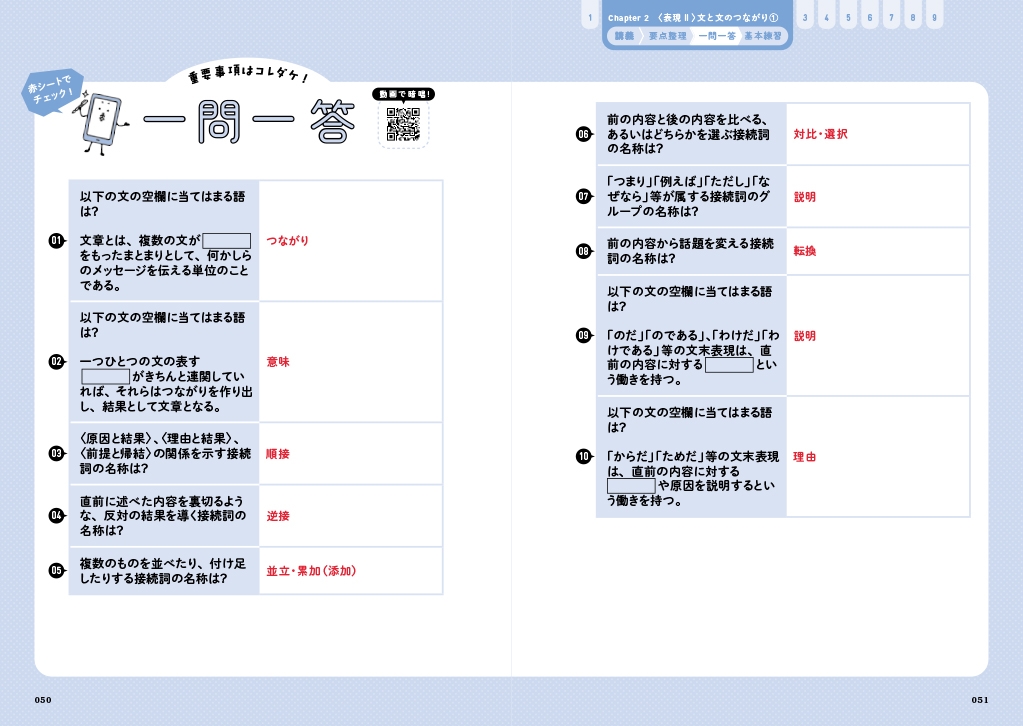Select question number badge 10
The width and height of the screenshot is (1023, 726).
[x=584, y=457]
